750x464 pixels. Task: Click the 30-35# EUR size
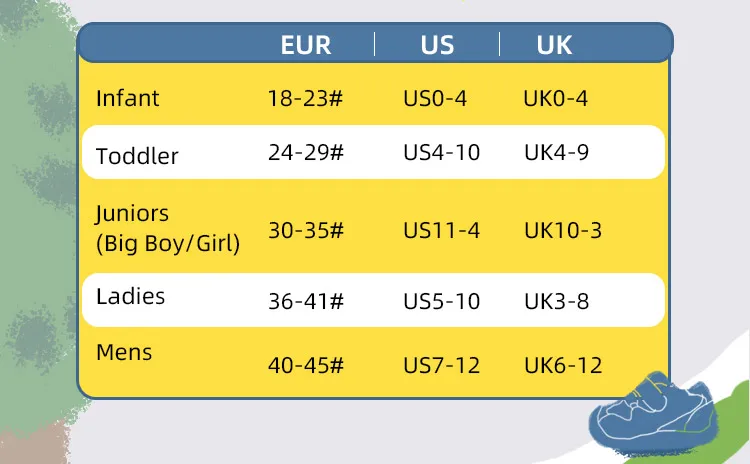click(x=305, y=231)
